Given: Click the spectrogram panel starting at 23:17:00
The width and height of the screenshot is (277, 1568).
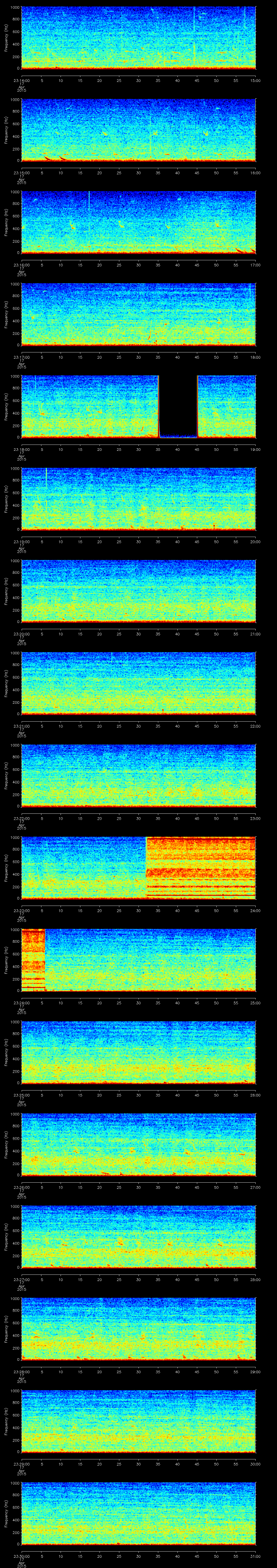Looking at the screenshot, I should pos(138,315).
